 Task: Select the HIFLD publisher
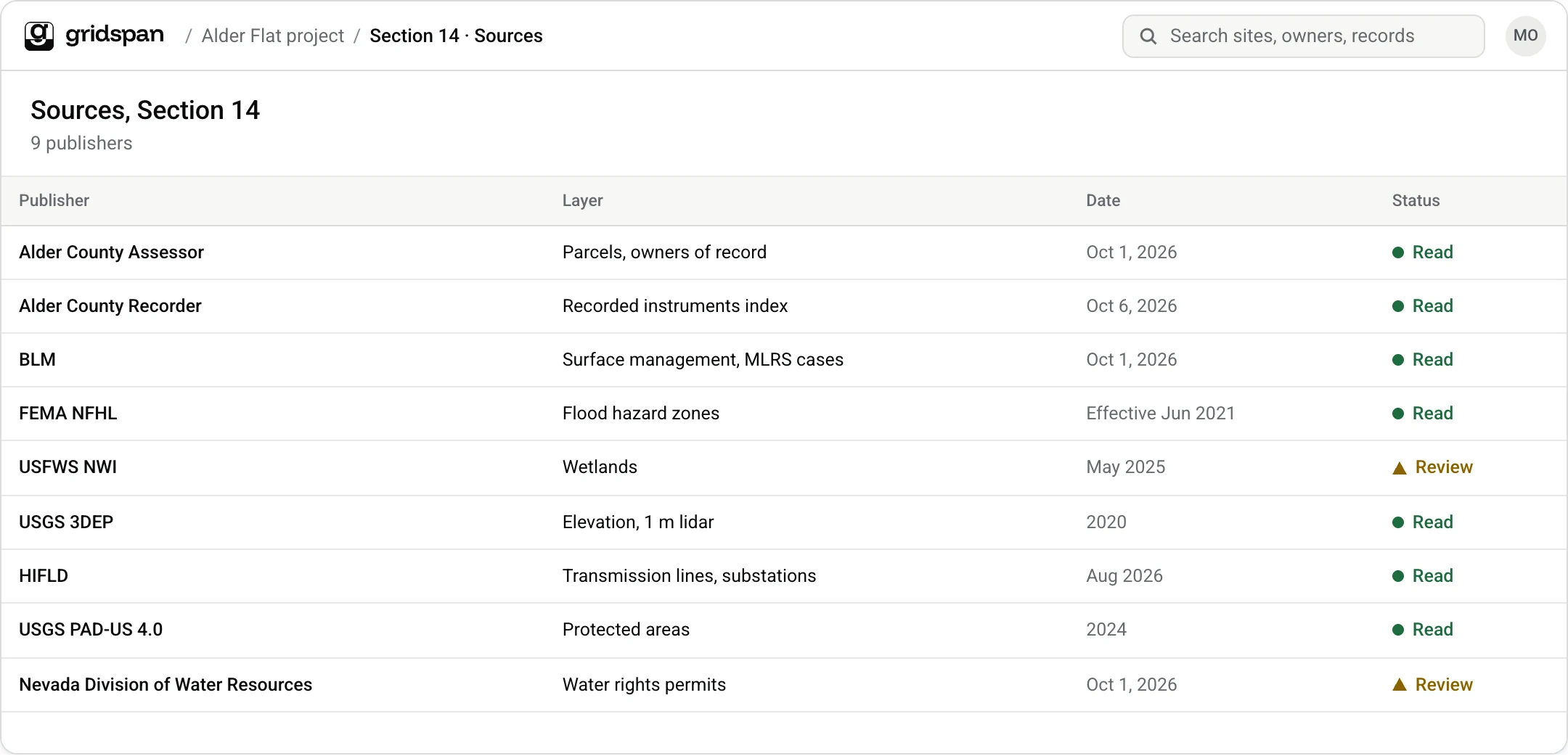click(44, 576)
